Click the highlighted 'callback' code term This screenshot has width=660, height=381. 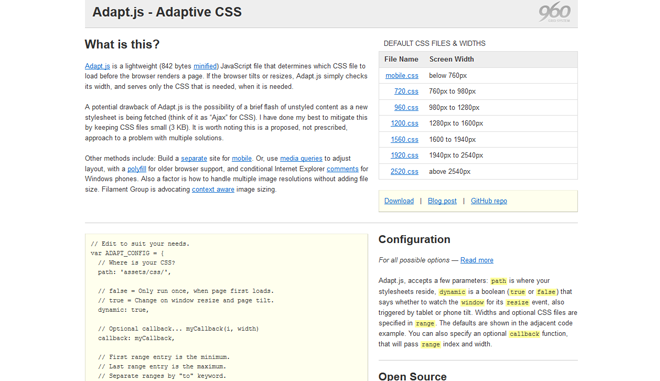(x=524, y=334)
